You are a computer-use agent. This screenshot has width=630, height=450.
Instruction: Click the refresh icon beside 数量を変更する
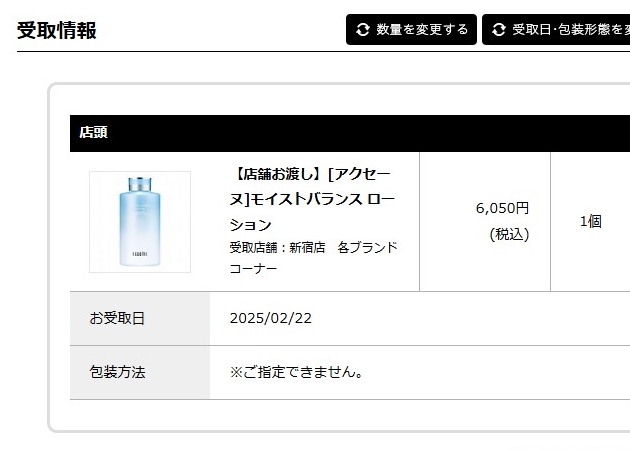point(363,30)
